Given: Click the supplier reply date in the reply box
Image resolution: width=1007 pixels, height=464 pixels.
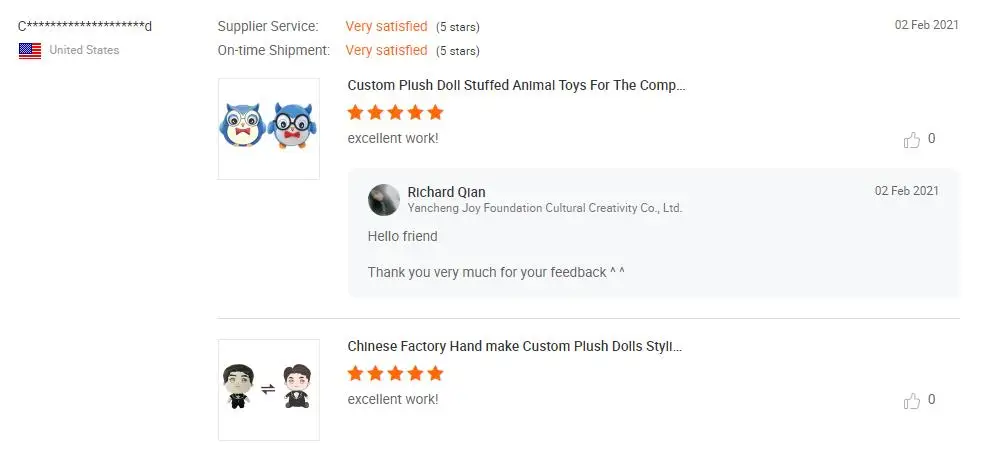Looking at the screenshot, I should click(906, 191).
